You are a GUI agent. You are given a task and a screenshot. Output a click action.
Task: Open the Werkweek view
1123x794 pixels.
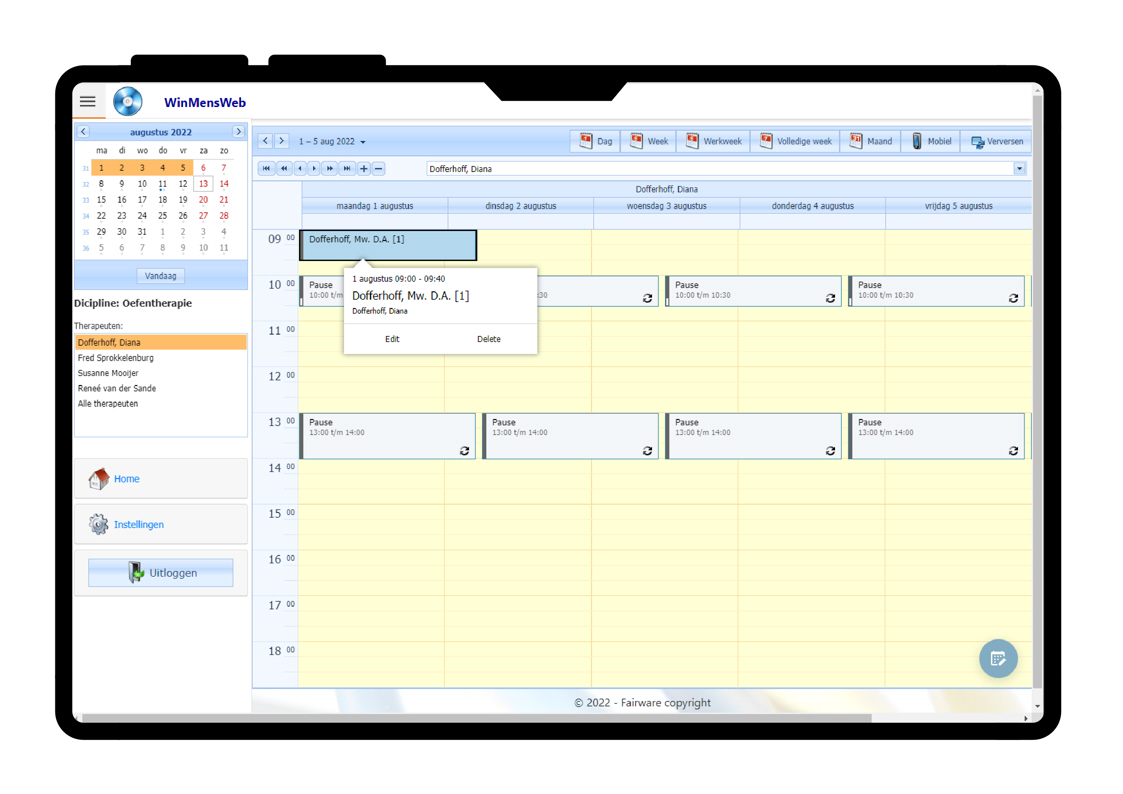point(714,141)
